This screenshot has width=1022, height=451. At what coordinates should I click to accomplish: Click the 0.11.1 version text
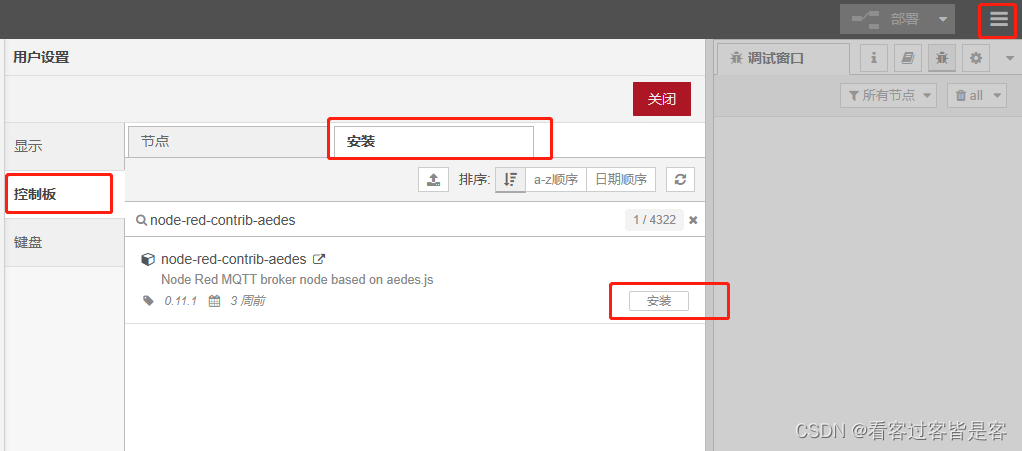coord(181,301)
